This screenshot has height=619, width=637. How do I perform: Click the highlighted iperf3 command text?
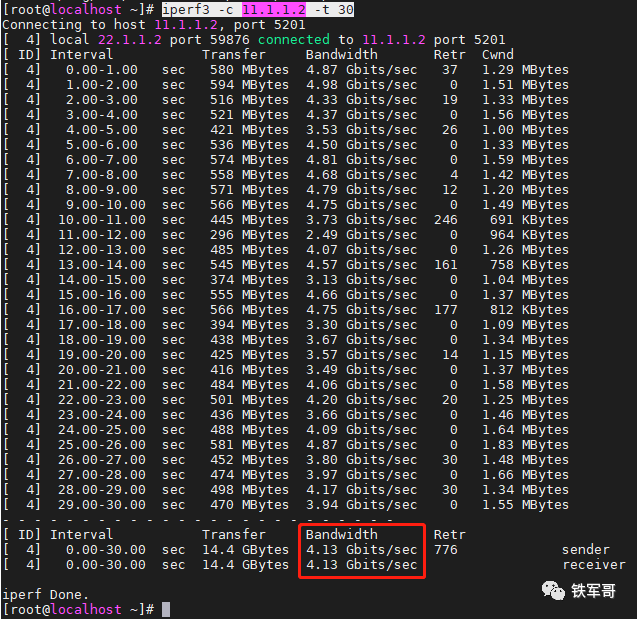258,9
